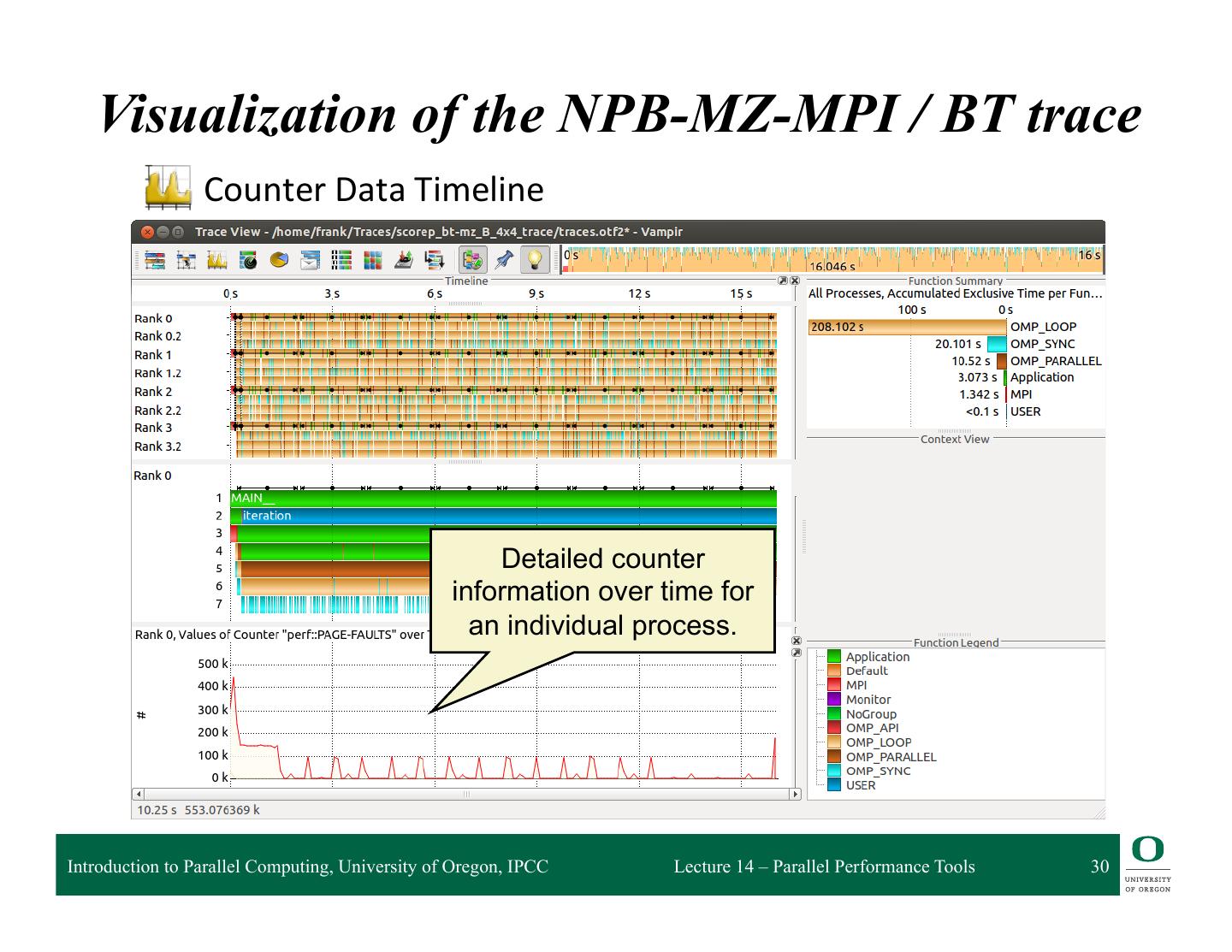
Task: Click the blue iteration function bar
Action: (508, 516)
